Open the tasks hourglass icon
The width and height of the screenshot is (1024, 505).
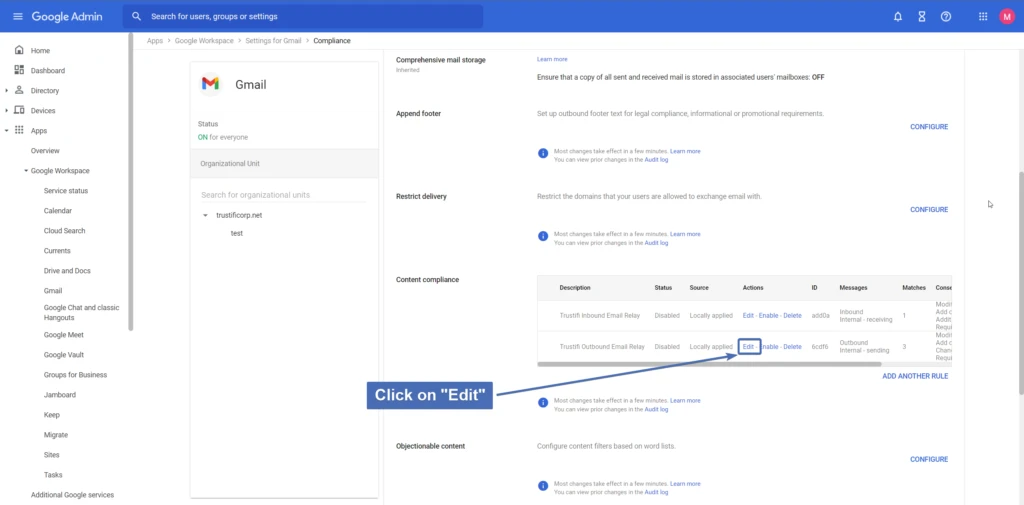coord(921,17)
